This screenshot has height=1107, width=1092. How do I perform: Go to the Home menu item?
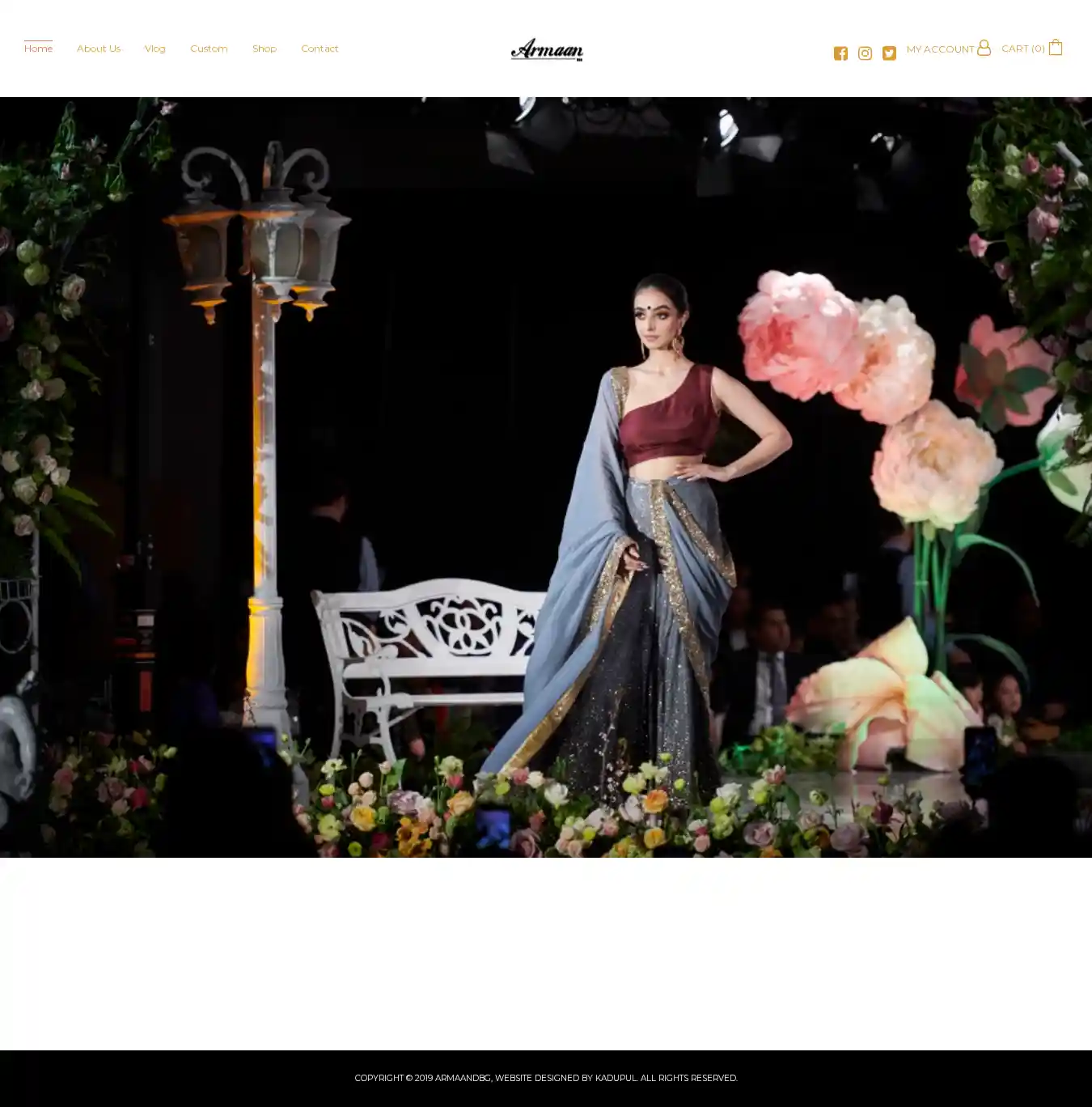[x=38, y=49]
